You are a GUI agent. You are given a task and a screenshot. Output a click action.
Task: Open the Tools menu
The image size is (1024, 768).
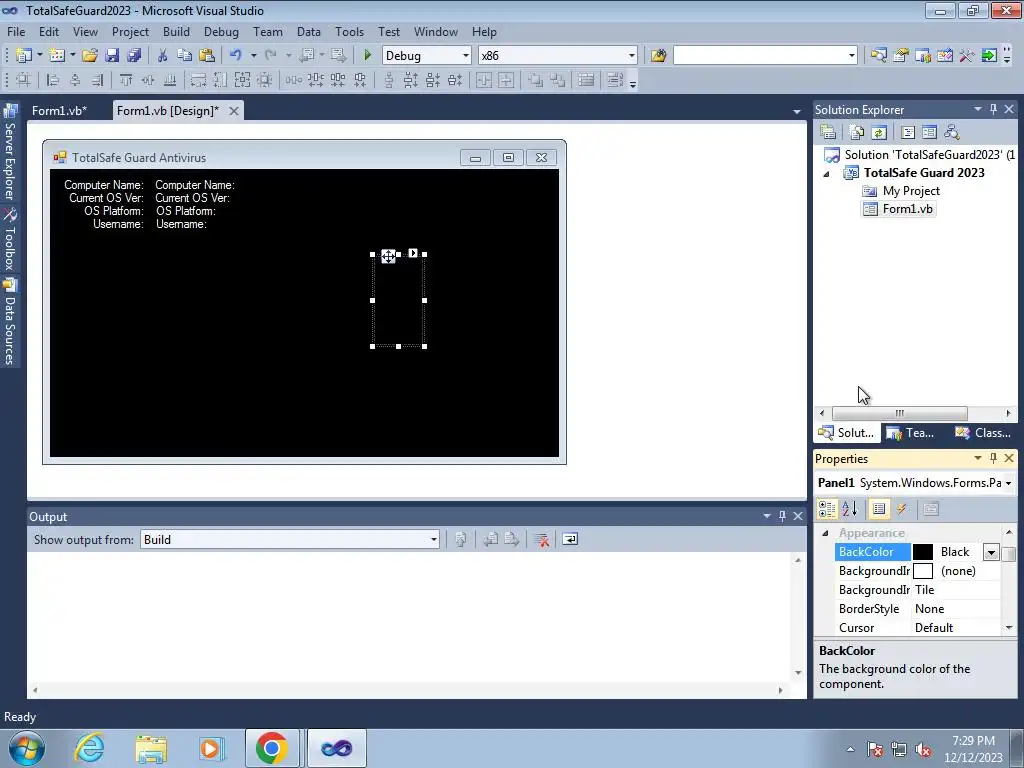(x=349, y=31)
